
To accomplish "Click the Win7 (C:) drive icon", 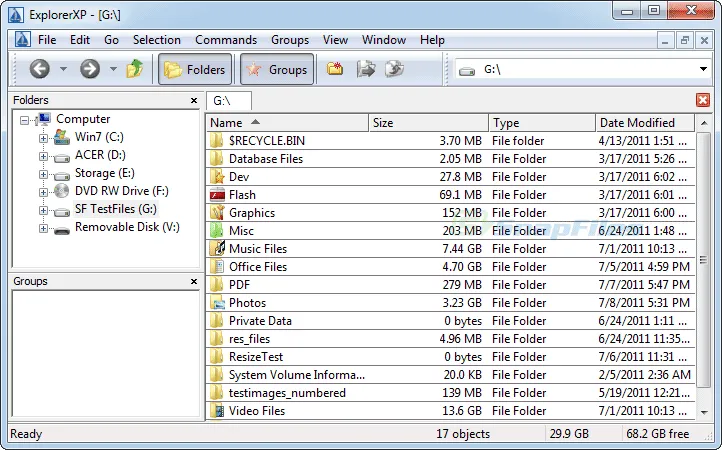I will (62, 137).
